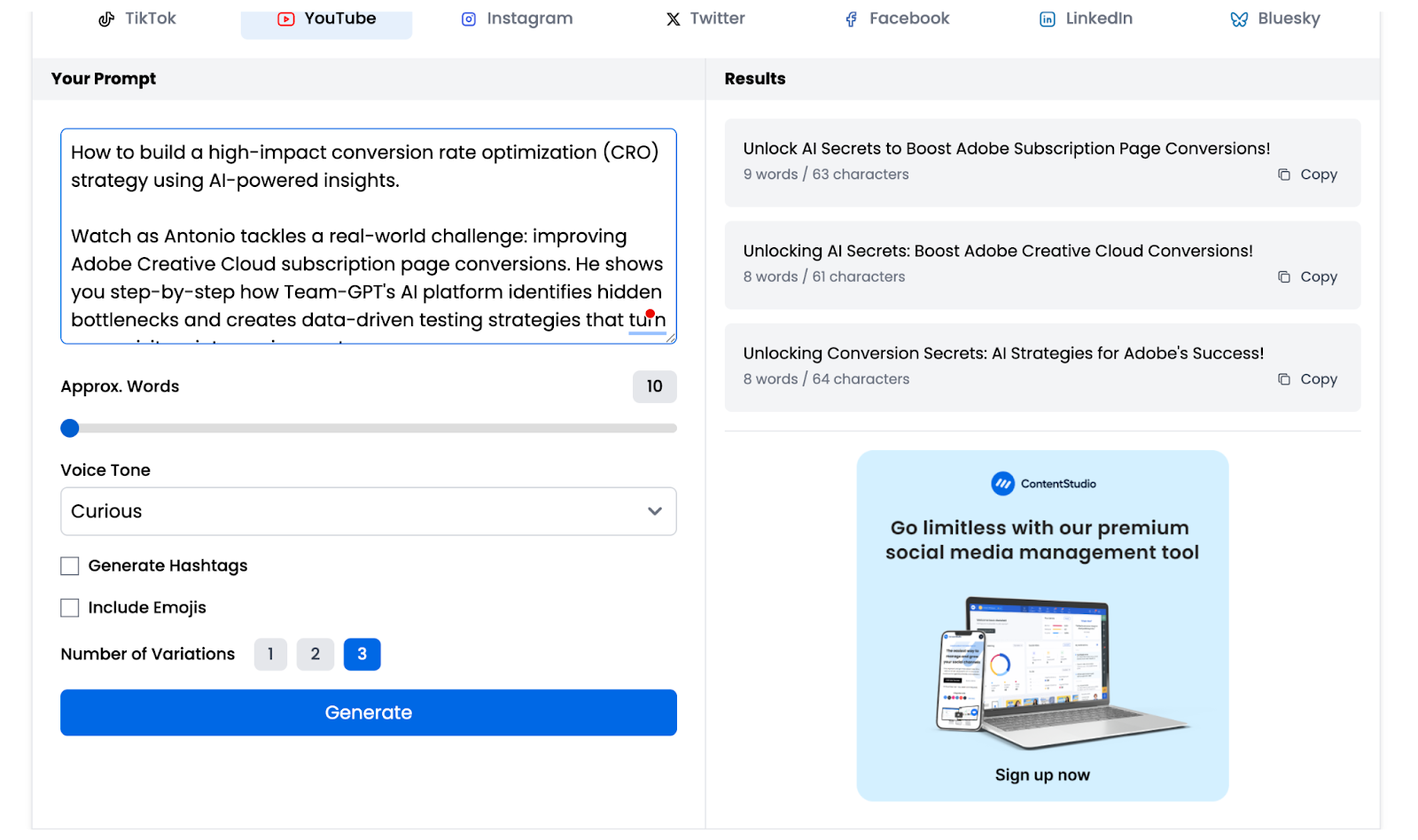This screenshot has width=1418, height=840.
Task: Click the Approx. Words slider handle
Action: (x=70, y=429)
